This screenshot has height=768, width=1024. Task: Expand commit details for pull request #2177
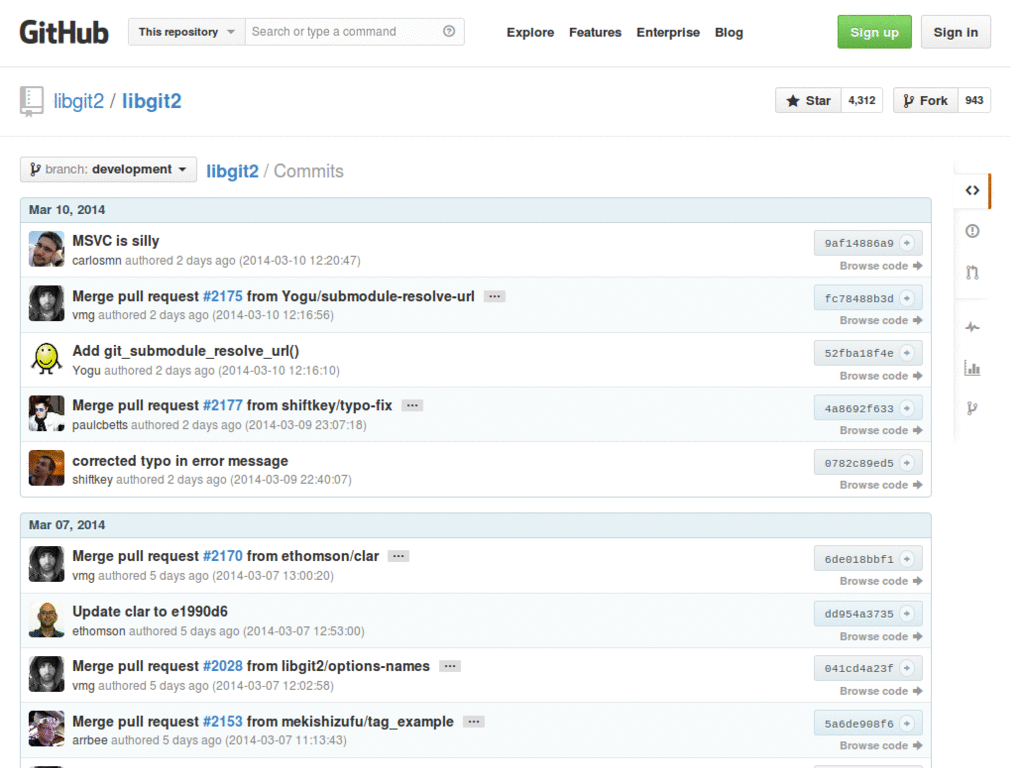tap(412, 406)
